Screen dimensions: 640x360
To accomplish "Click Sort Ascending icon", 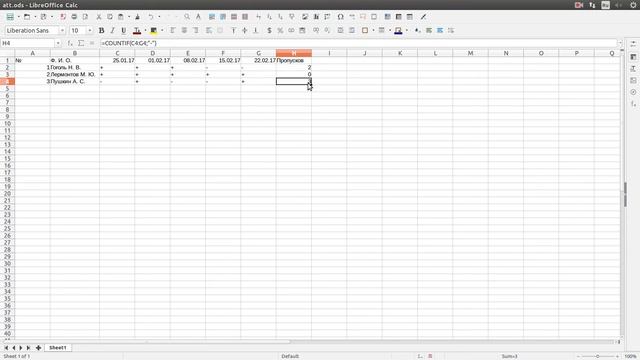I will (269, 17).
